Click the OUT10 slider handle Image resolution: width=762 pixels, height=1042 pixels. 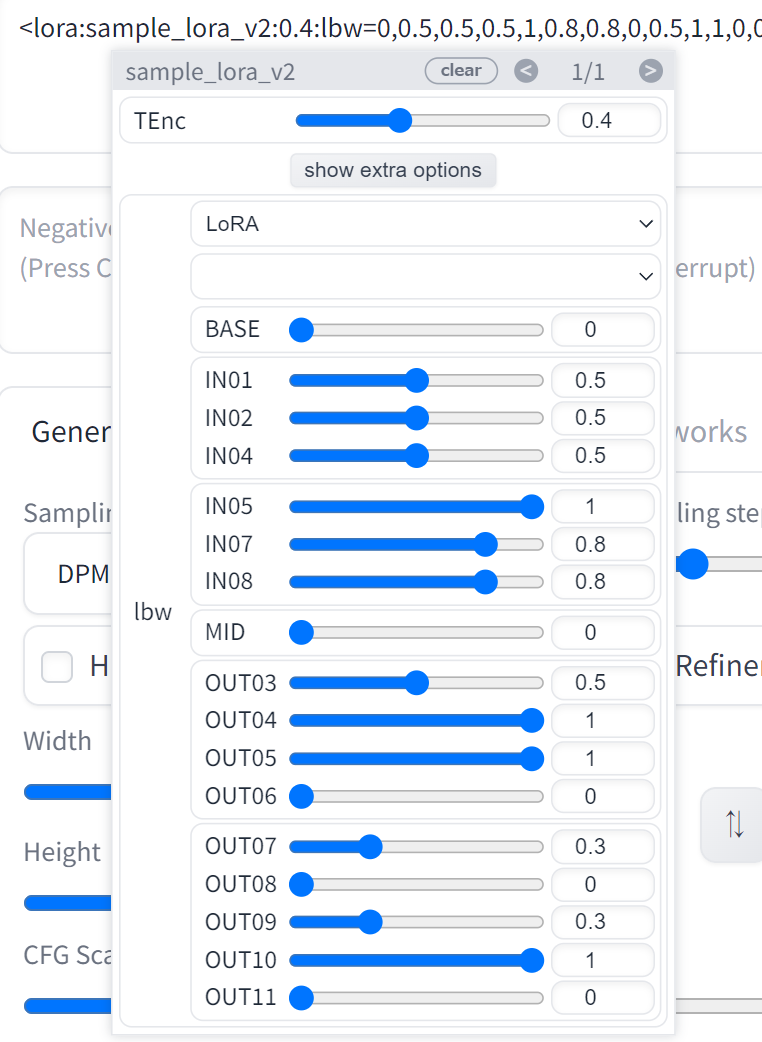[x=532, y=961]
